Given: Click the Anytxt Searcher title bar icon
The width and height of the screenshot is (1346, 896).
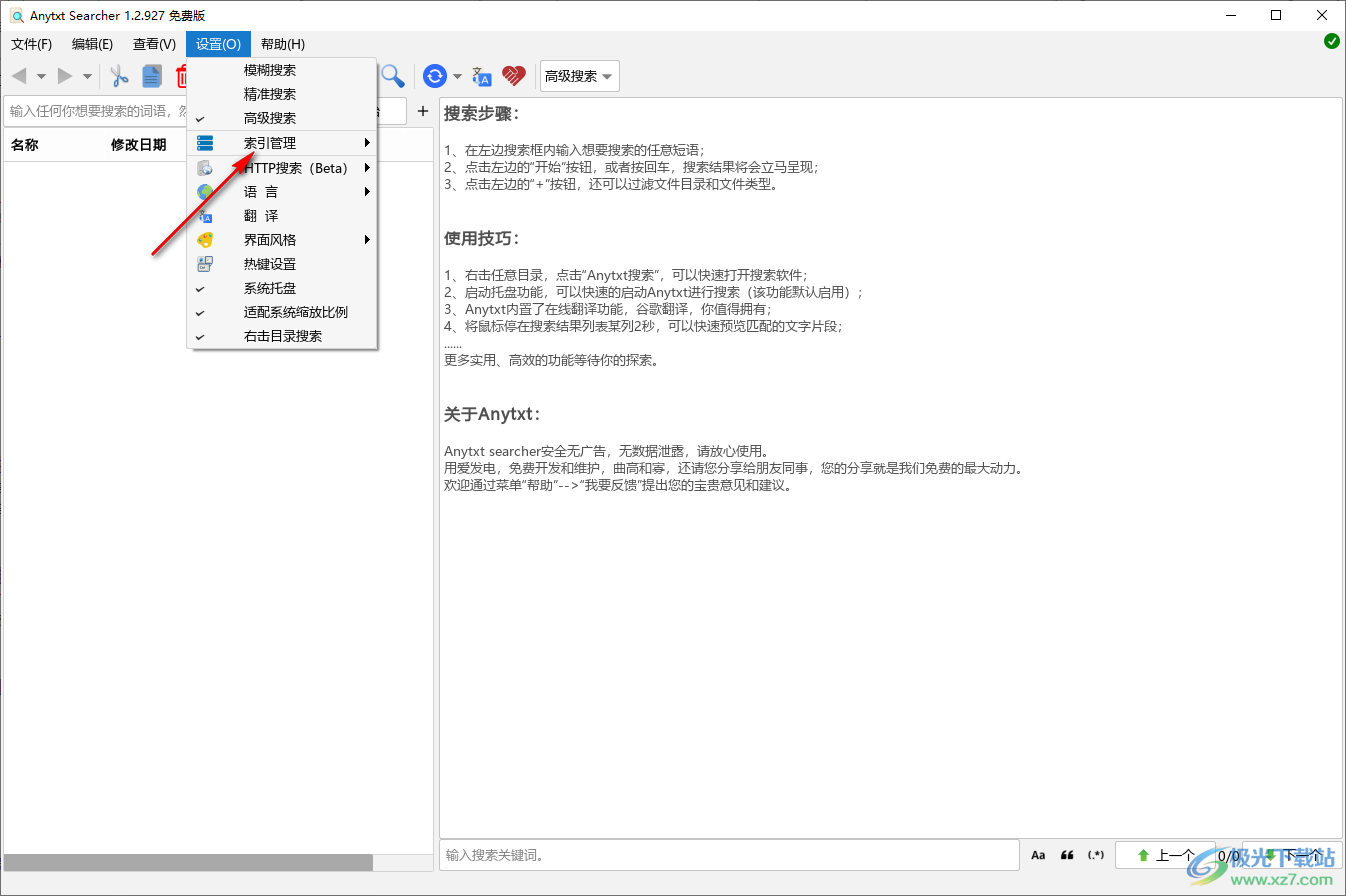Looking at the screenshot, I should [16, 15].
